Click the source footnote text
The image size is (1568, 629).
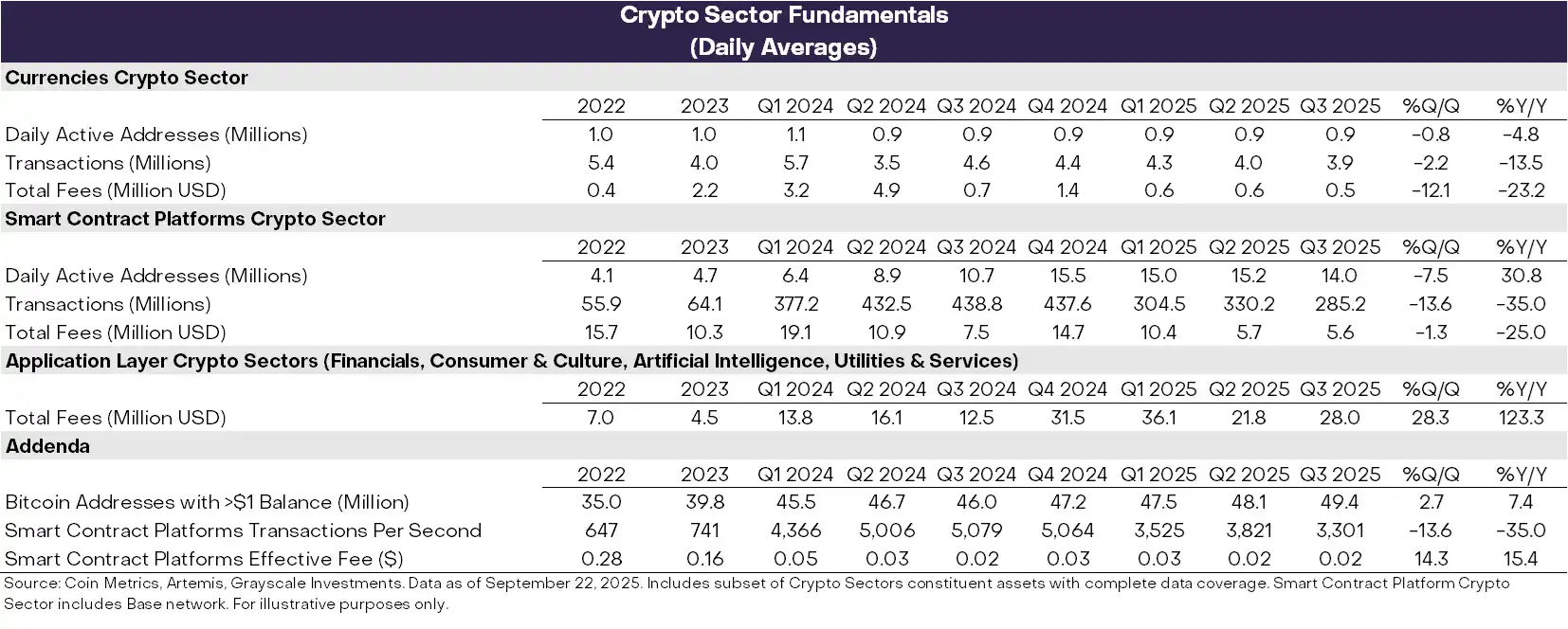coord(757,593)
